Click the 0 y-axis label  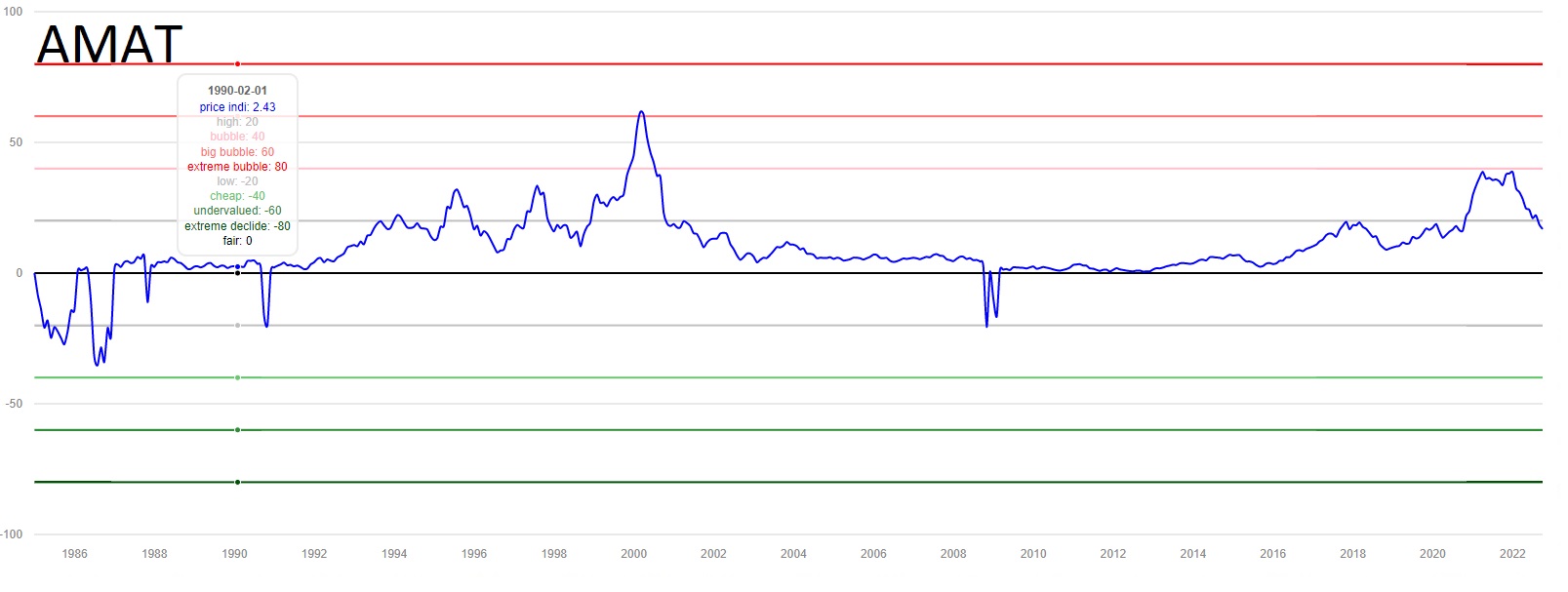point(20,273)
